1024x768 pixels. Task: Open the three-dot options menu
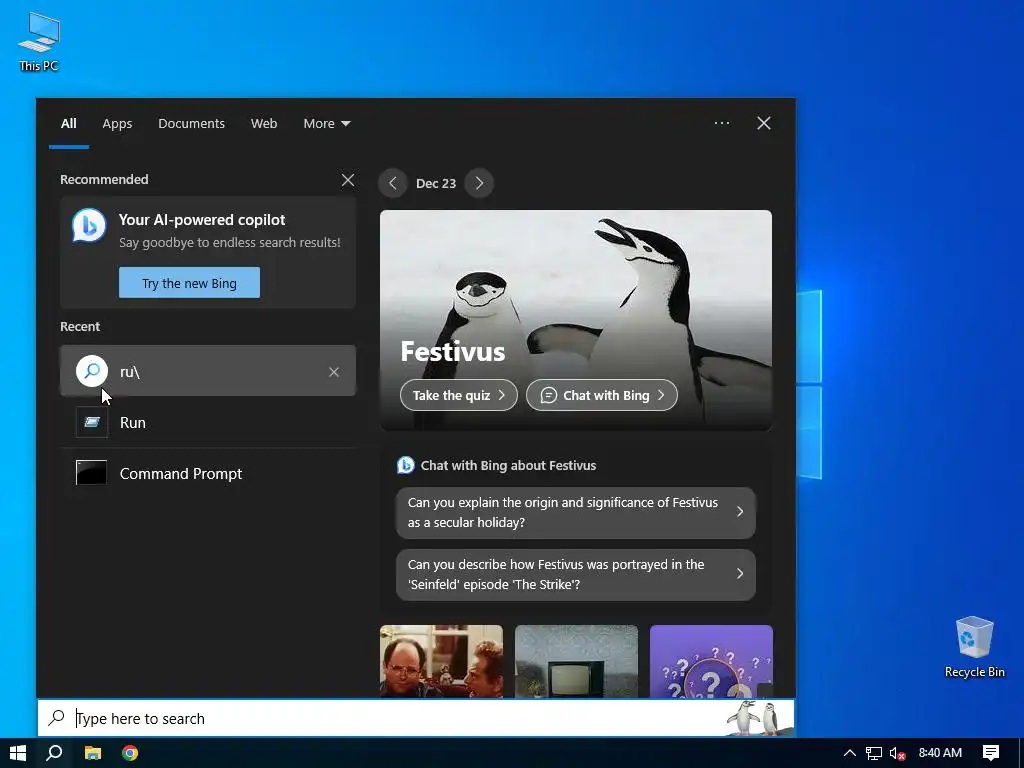pyautogui.click(x=722, y=123)
